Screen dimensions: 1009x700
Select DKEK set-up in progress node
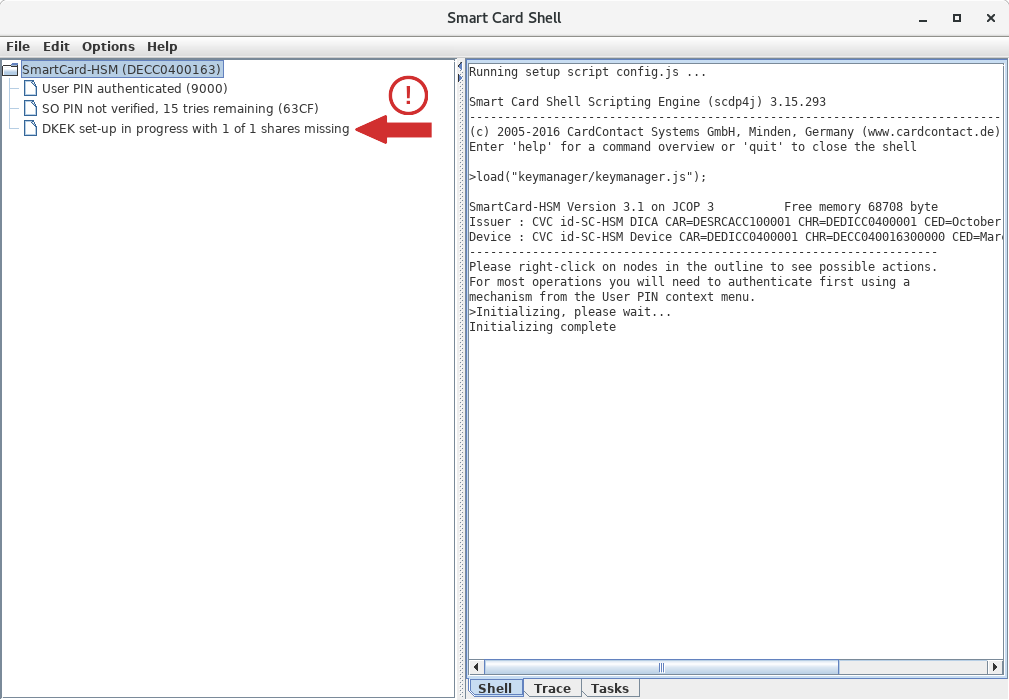196,129
